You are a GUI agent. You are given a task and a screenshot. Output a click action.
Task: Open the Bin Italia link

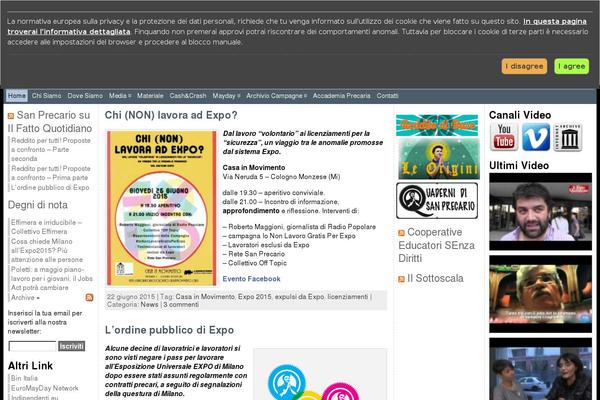point(24,378)
